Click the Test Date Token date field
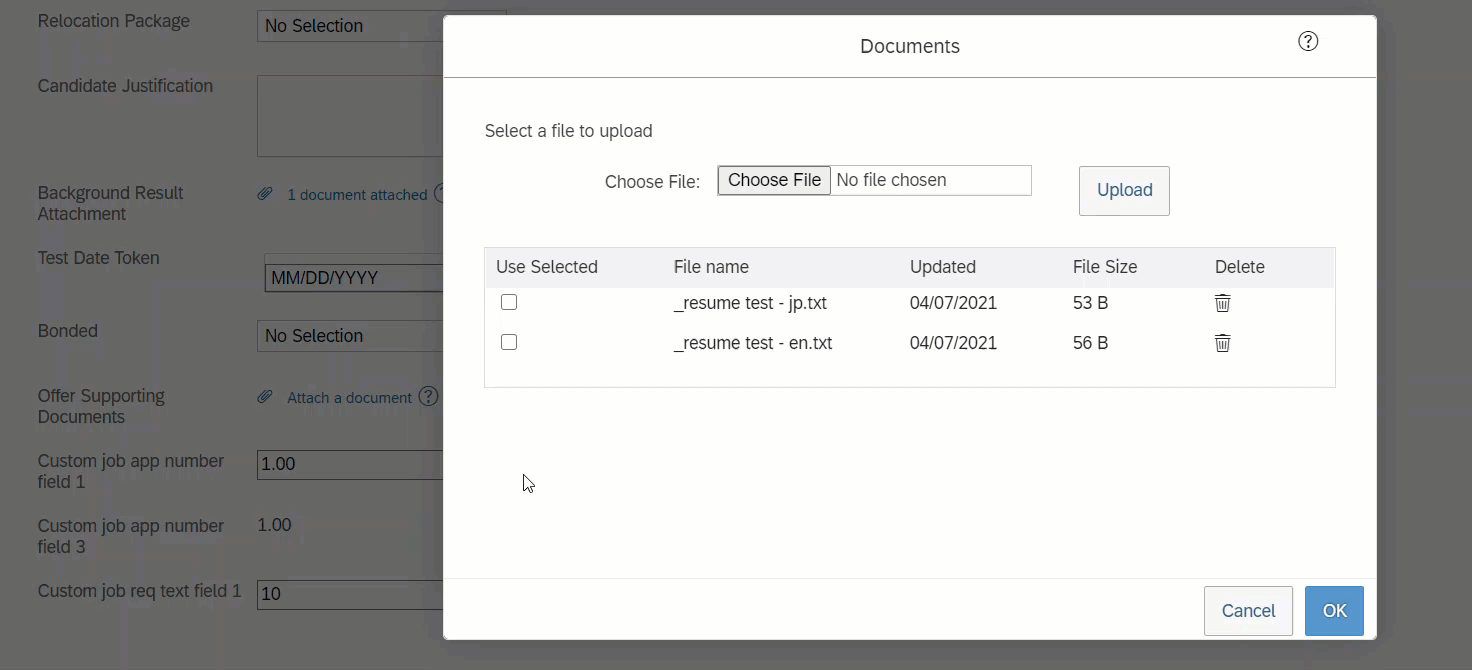The height and width of the screenshot is (670, 1472). [x=354, y=278]
